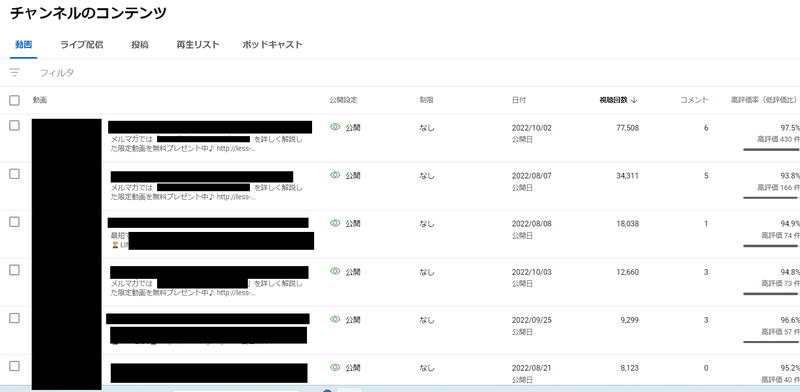Viewport: 800px width, 392px height.
Task: Click the 公開 eye icon for 2022/09/25 video
Action: click(x=335, y=320)
